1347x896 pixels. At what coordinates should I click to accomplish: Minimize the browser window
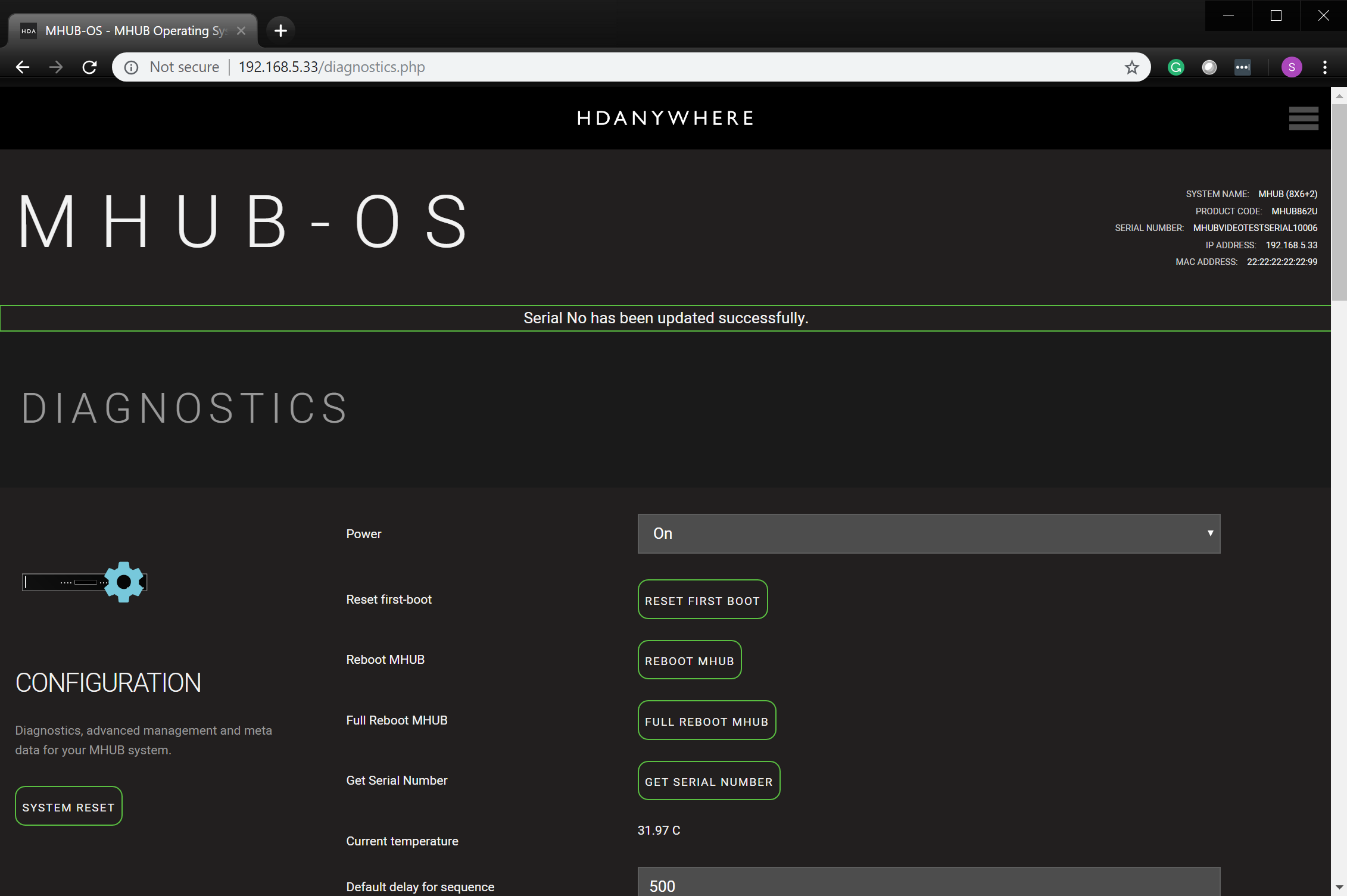pyautogui.click(x=1228, y=15)
